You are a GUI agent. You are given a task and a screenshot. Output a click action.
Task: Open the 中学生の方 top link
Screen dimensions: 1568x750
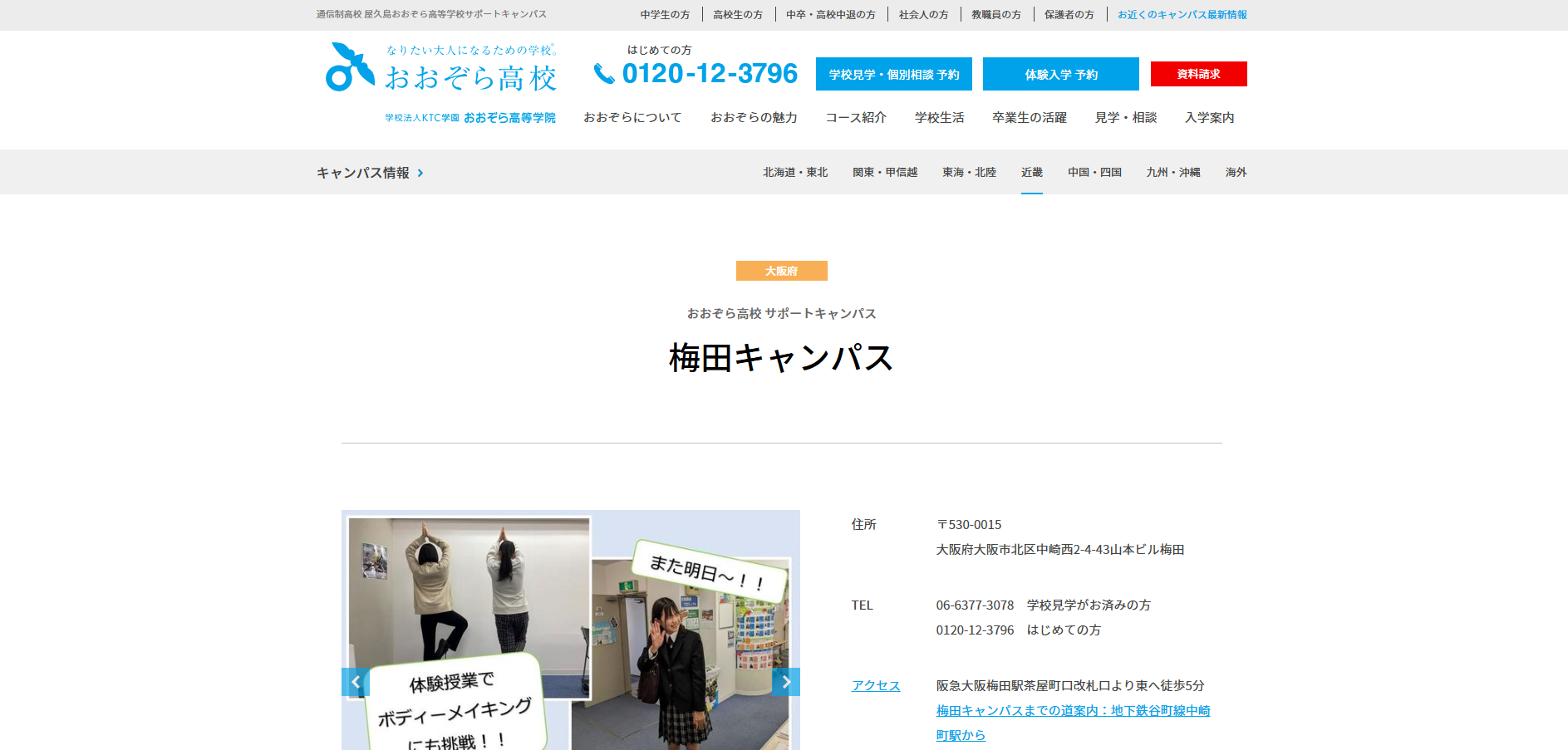click(x=665, y=15)
